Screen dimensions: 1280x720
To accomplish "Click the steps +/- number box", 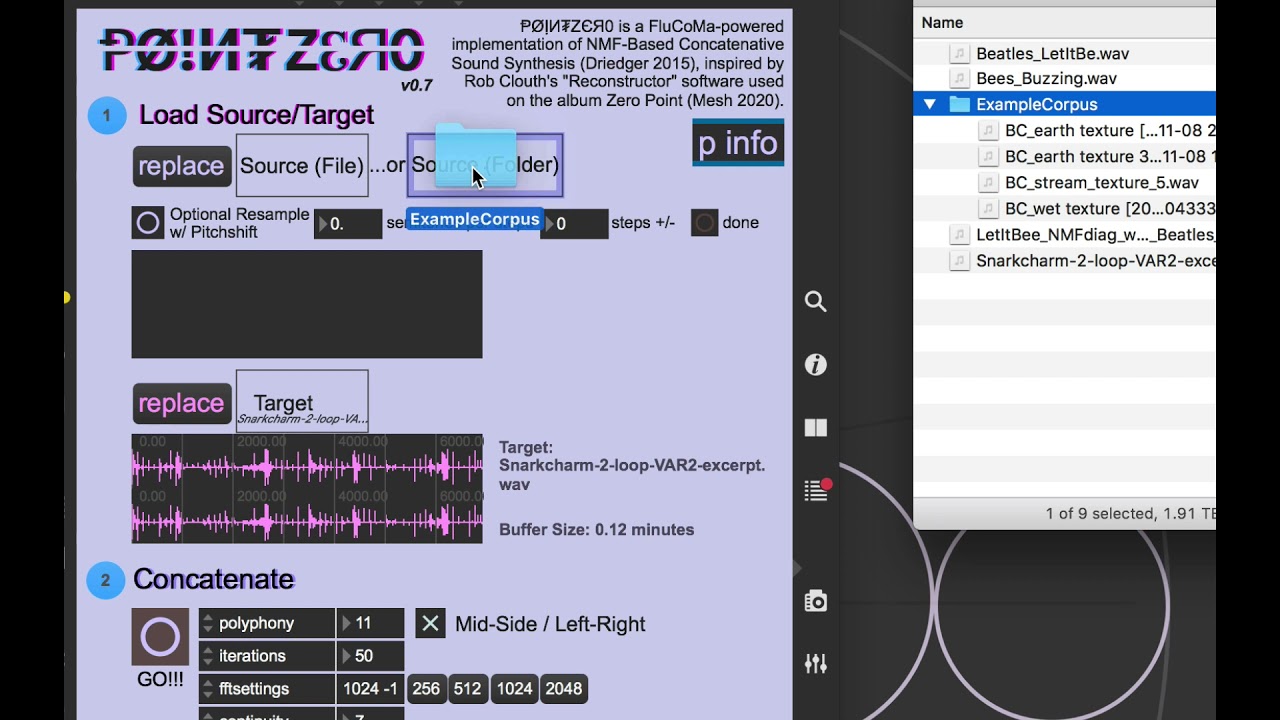I will [574, 224].
